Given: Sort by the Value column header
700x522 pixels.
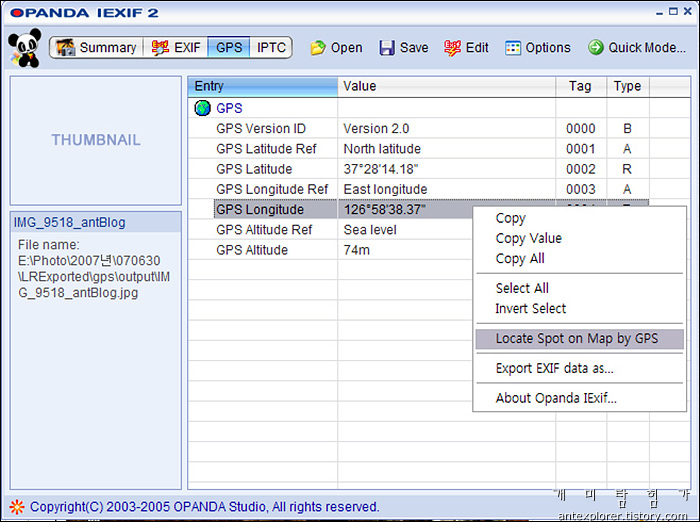Looking at the screenshot, I should (447, 86).
